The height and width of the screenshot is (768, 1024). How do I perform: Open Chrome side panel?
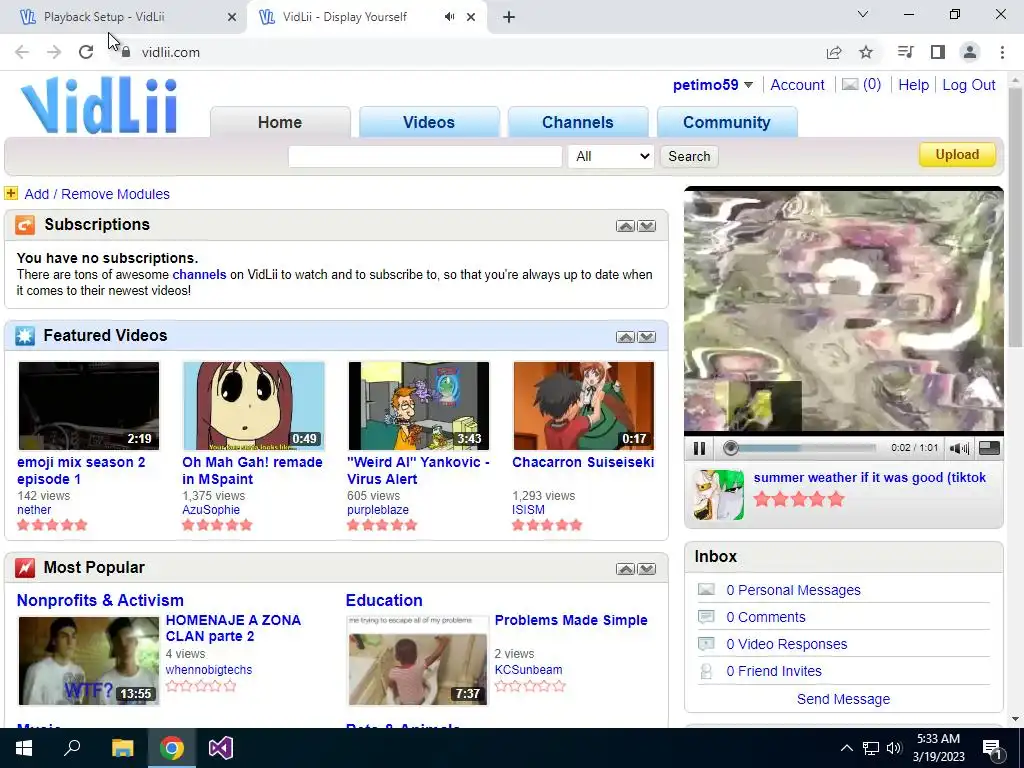point(938,52)
